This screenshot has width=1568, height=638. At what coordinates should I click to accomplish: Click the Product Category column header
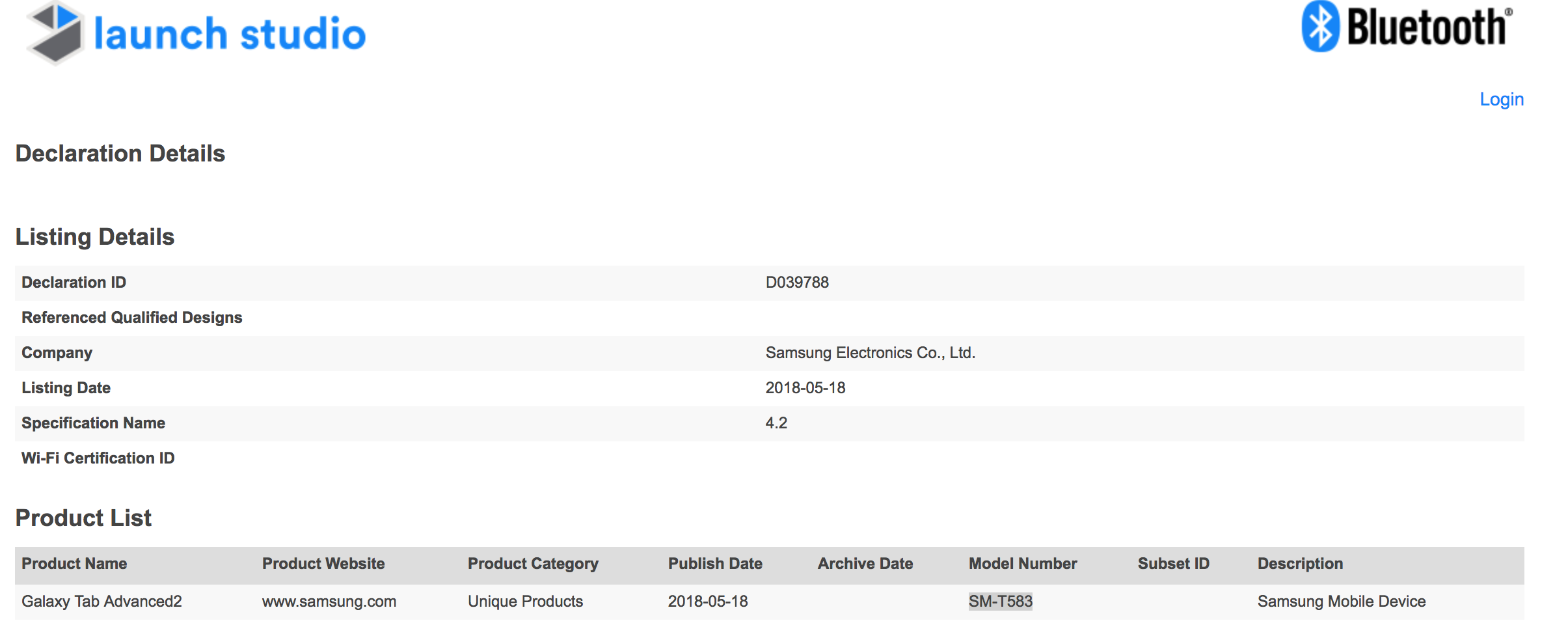click(x=533, y=564)
